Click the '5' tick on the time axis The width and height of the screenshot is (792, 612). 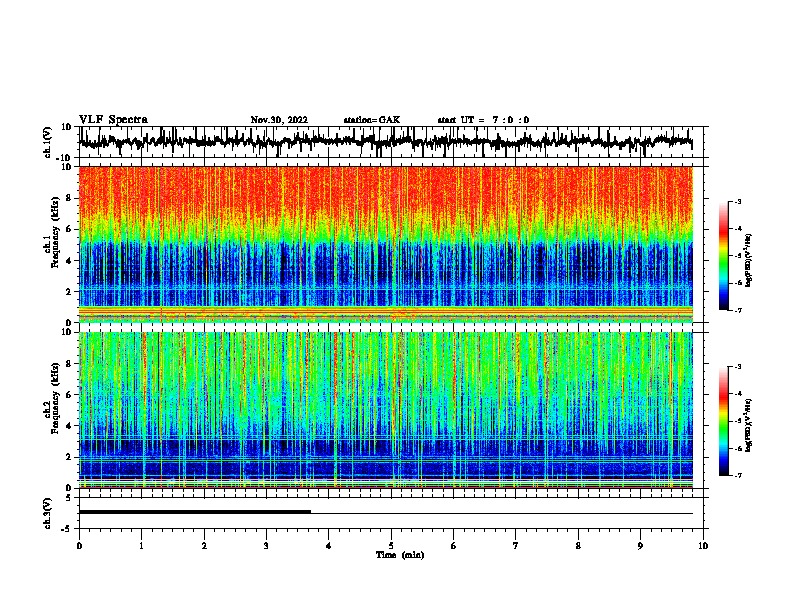point(391,546)
